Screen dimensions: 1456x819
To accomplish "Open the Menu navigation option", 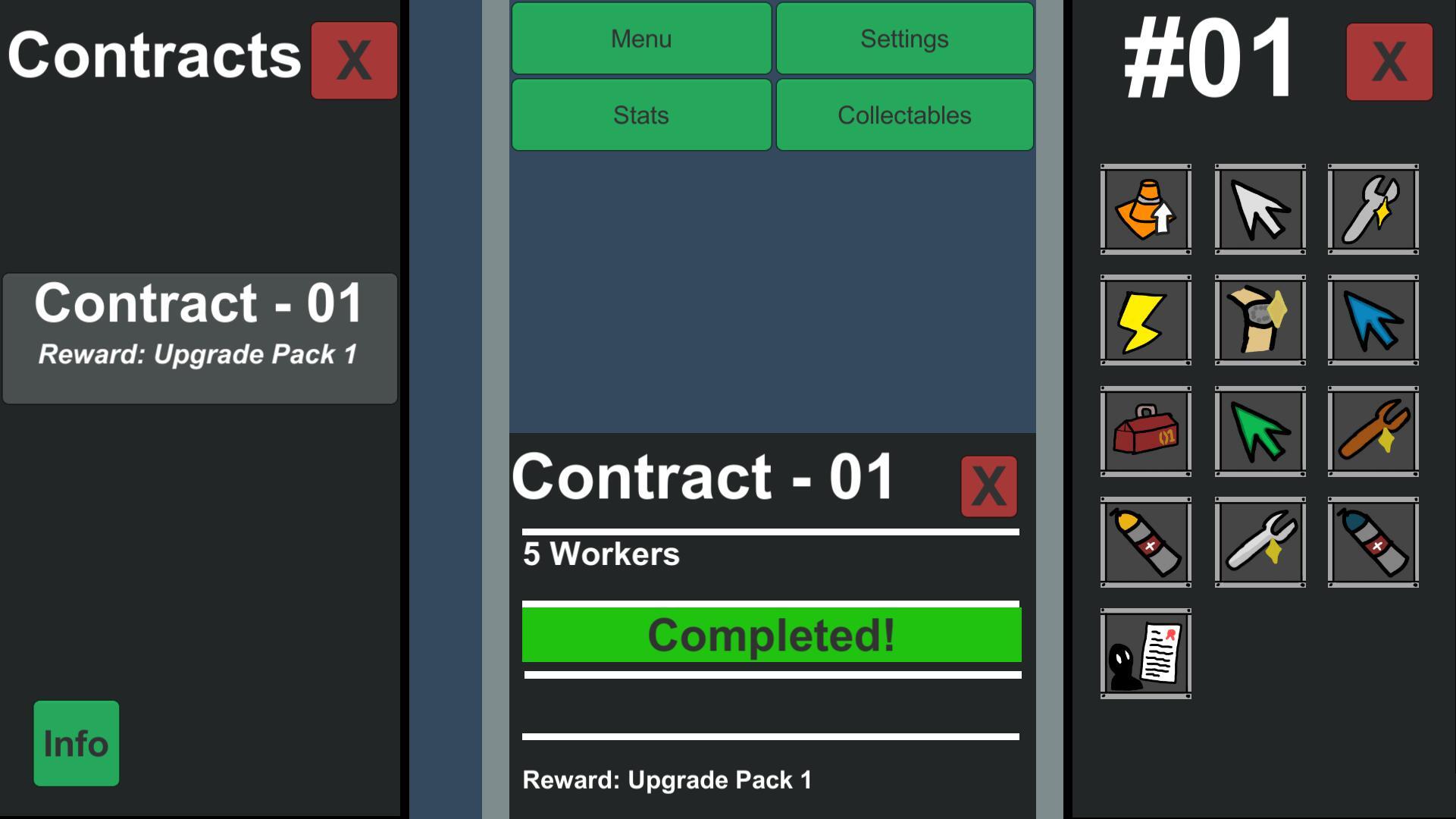I will coord(640,38).
